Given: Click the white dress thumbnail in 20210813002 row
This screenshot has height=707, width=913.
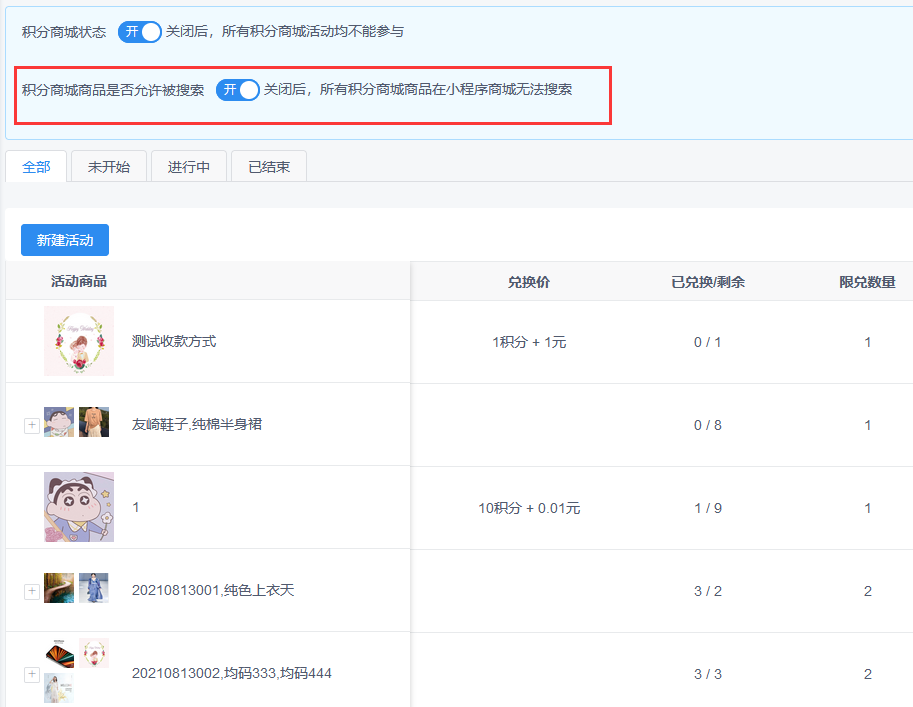Looking at the screenshot, I should [x=59, y=688].
